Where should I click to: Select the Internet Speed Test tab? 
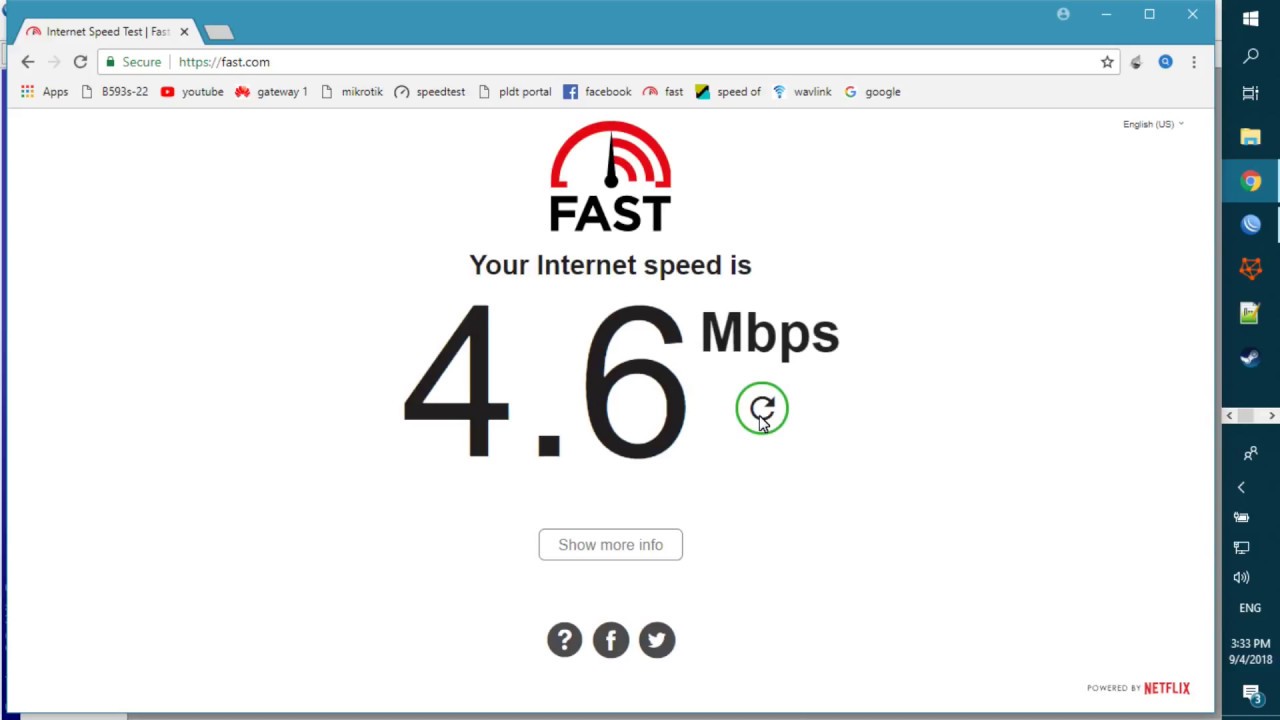click(107, 32)
